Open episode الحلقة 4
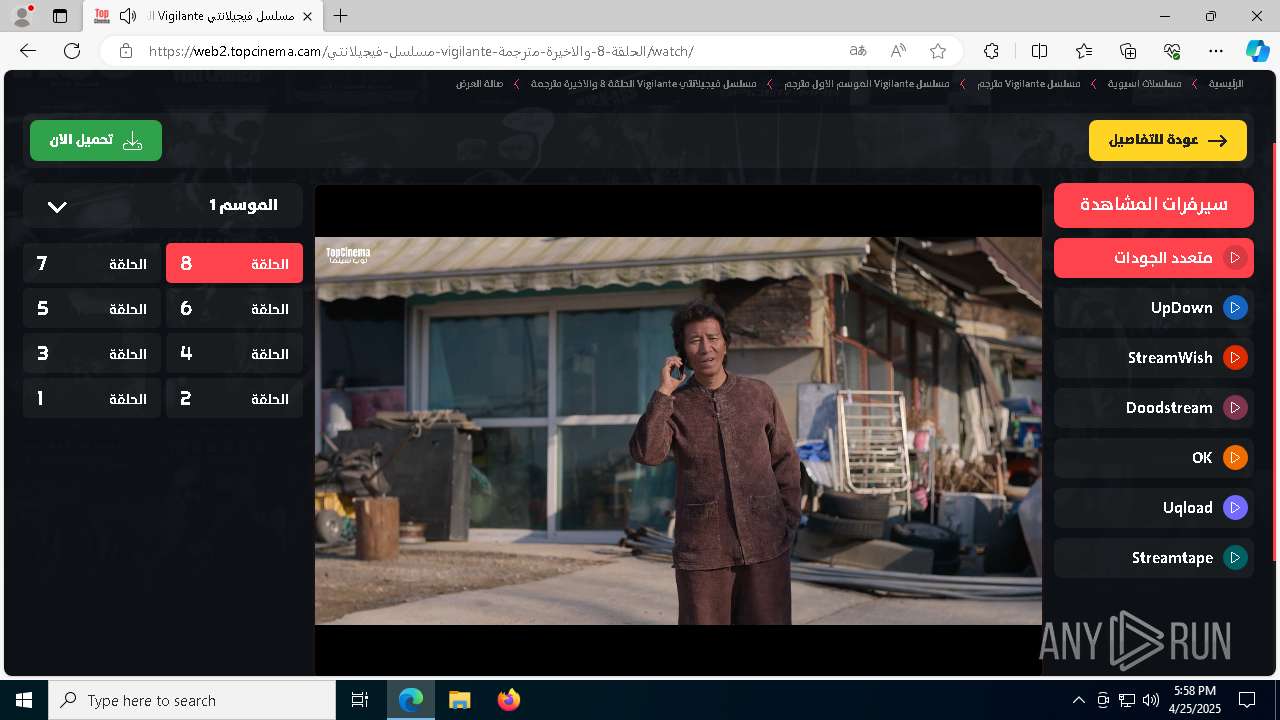The width and height of the screenshot is (1280, 720). 234,354
